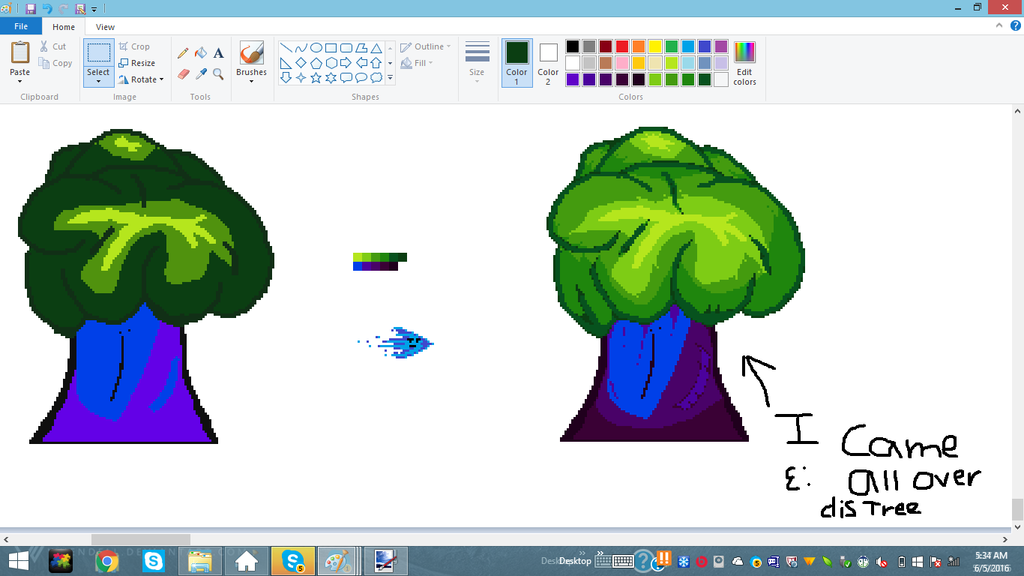1024x576 pixels.
Task: Pick the Fill with color bucket tool
Action: (x=200, y=53)
